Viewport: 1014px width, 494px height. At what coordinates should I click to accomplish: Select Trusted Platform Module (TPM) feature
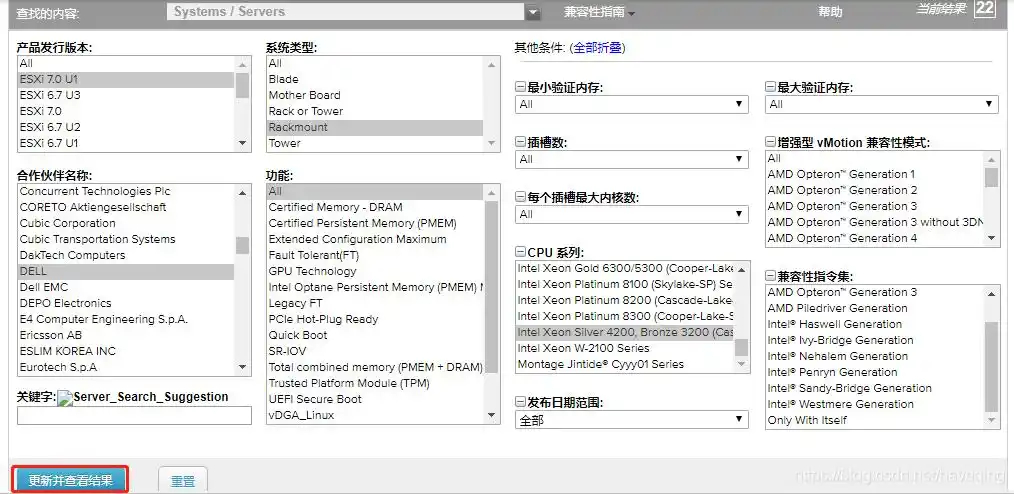tap(374, 383)
